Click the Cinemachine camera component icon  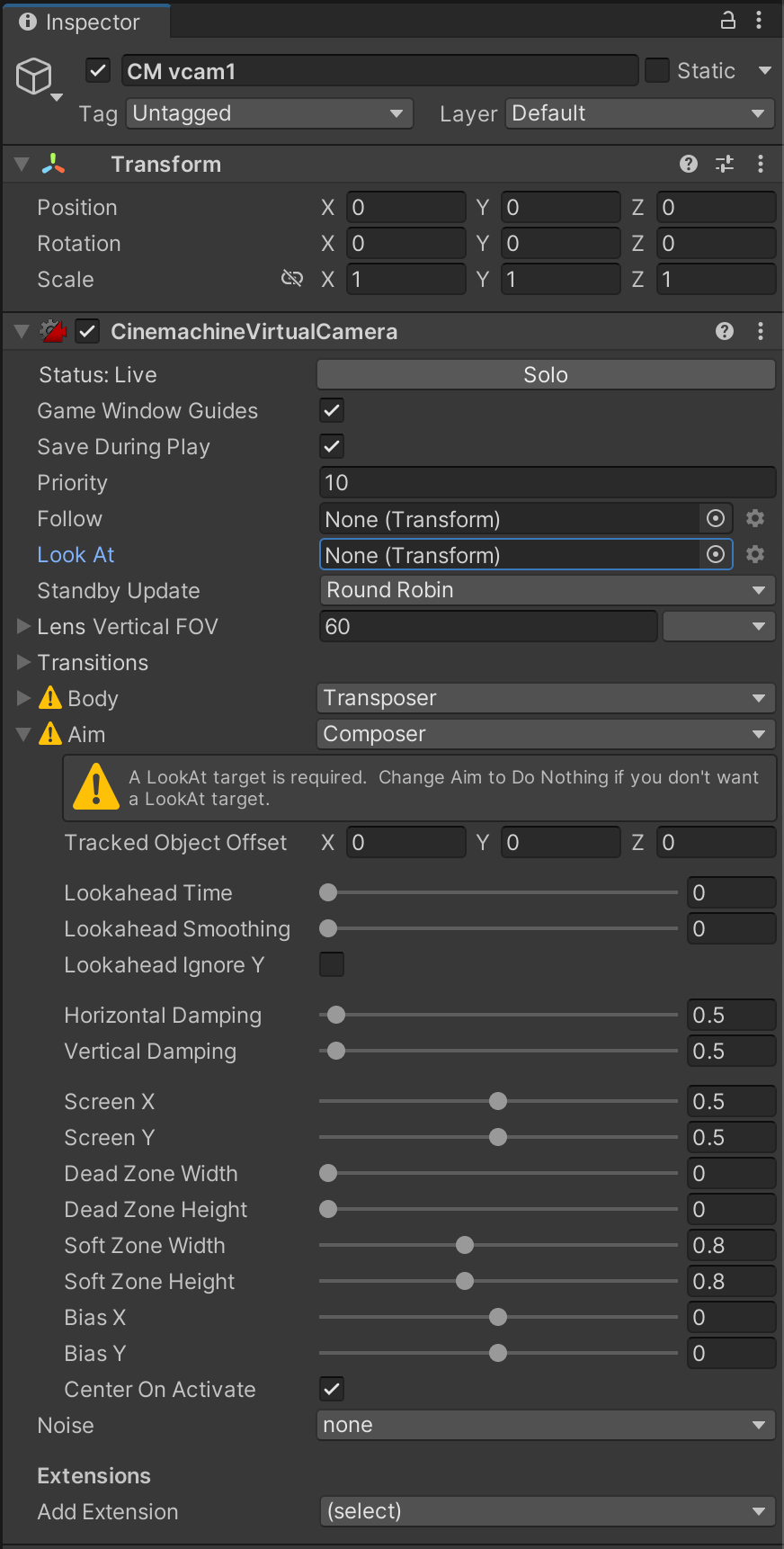point(53,331)
